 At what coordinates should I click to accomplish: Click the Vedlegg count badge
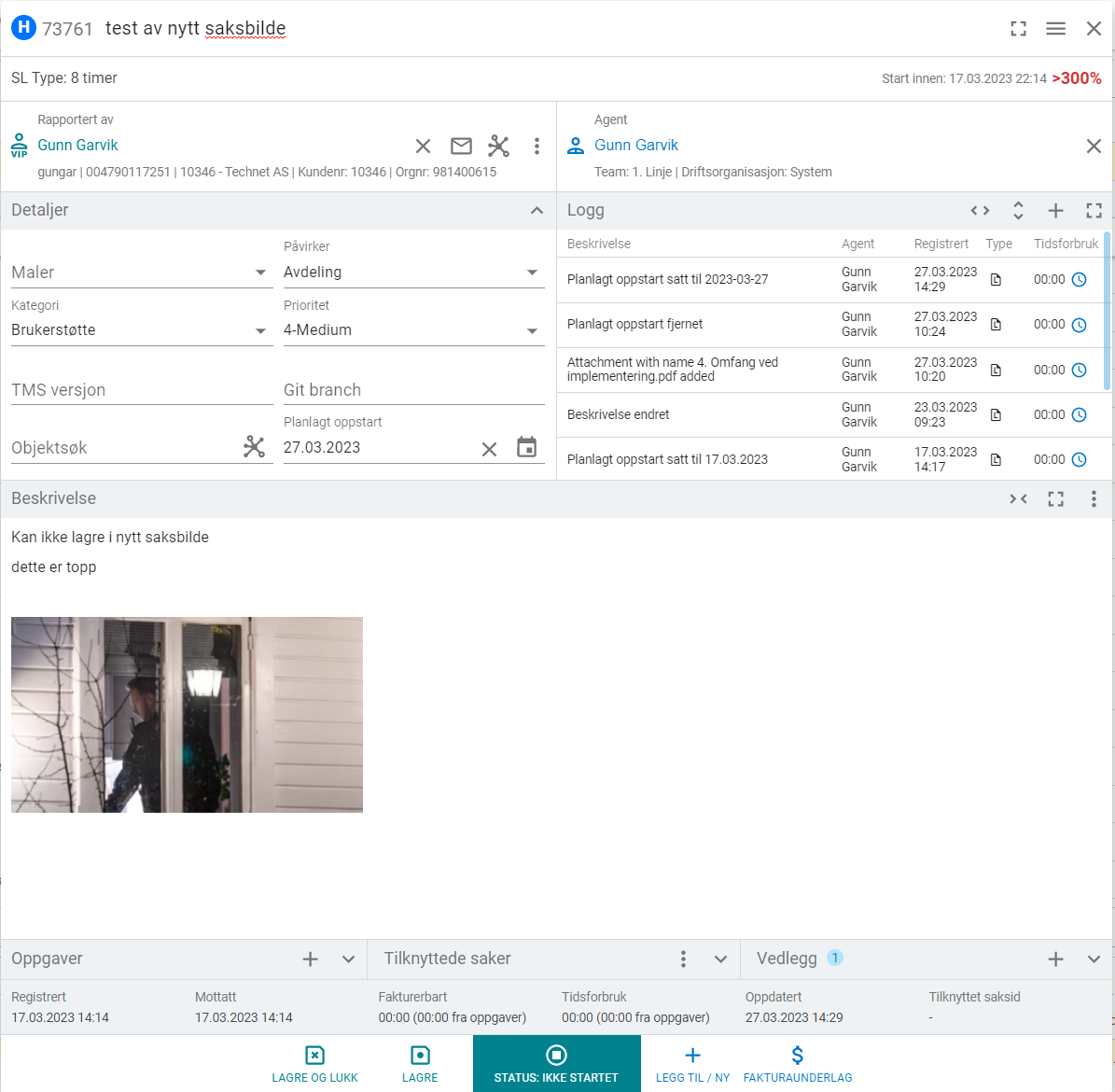tap(835, 959)
